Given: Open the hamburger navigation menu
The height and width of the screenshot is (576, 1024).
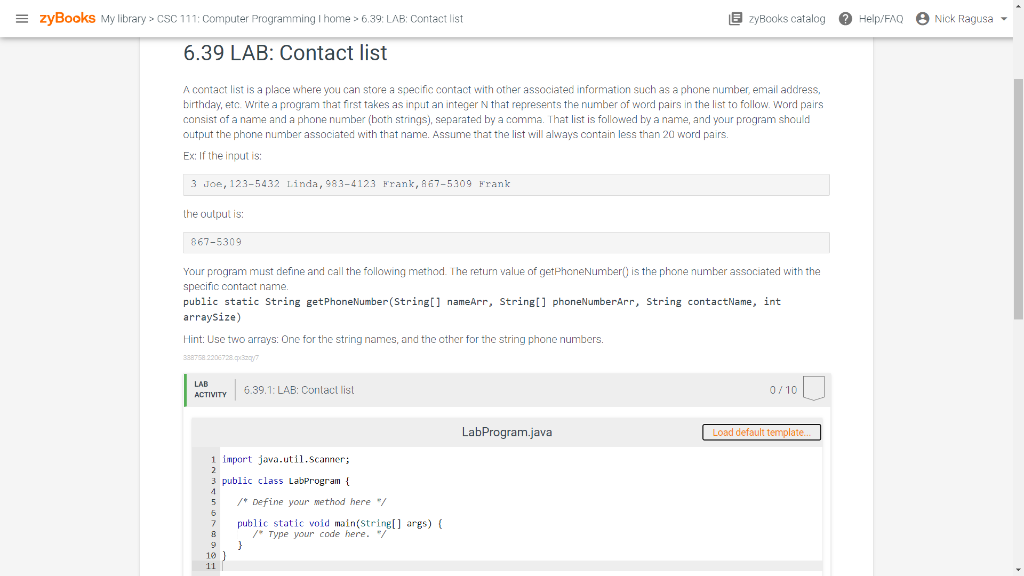Looking at the screenshot, I should coord(22,19).
